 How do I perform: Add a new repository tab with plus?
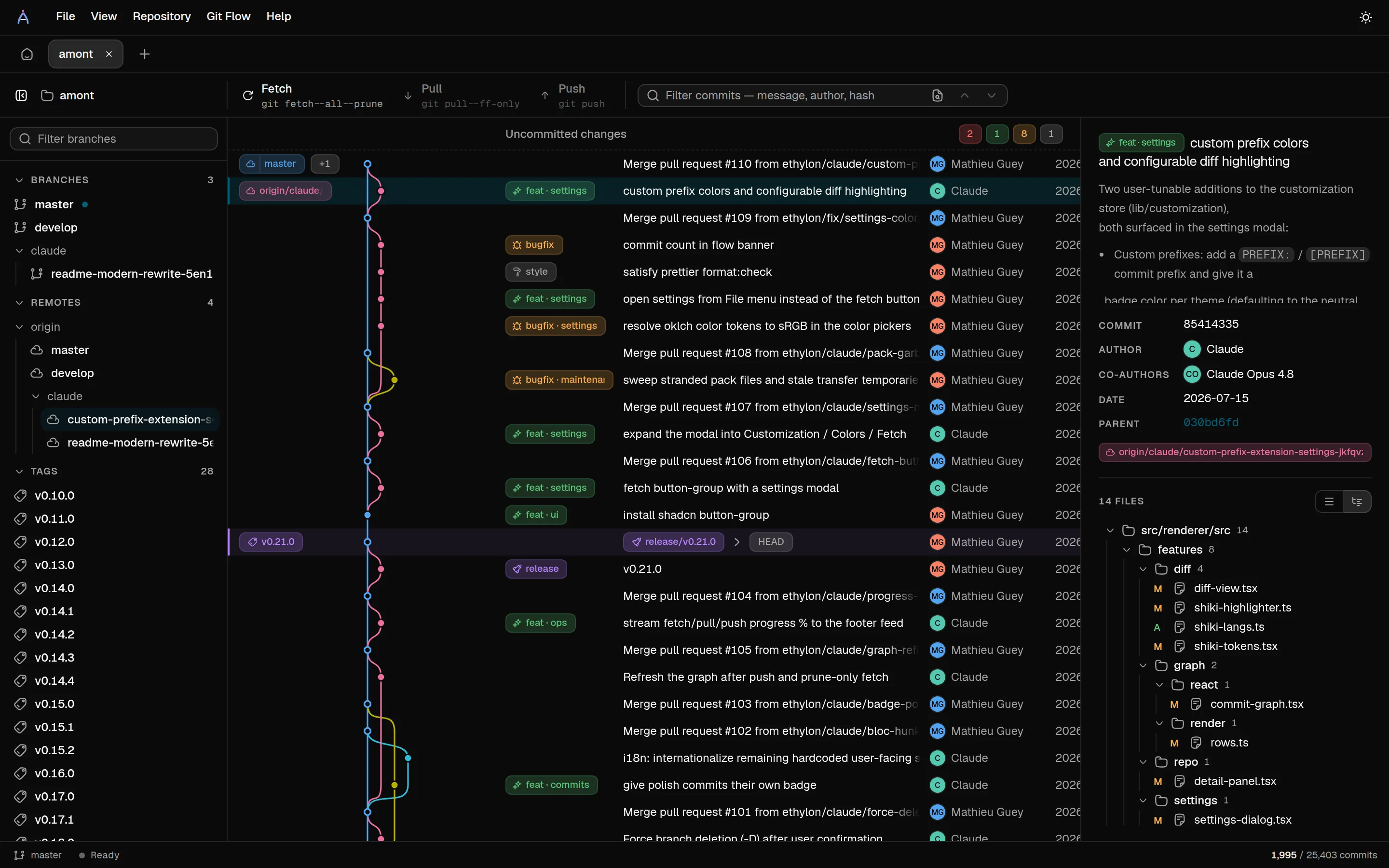tap(145, 54)
